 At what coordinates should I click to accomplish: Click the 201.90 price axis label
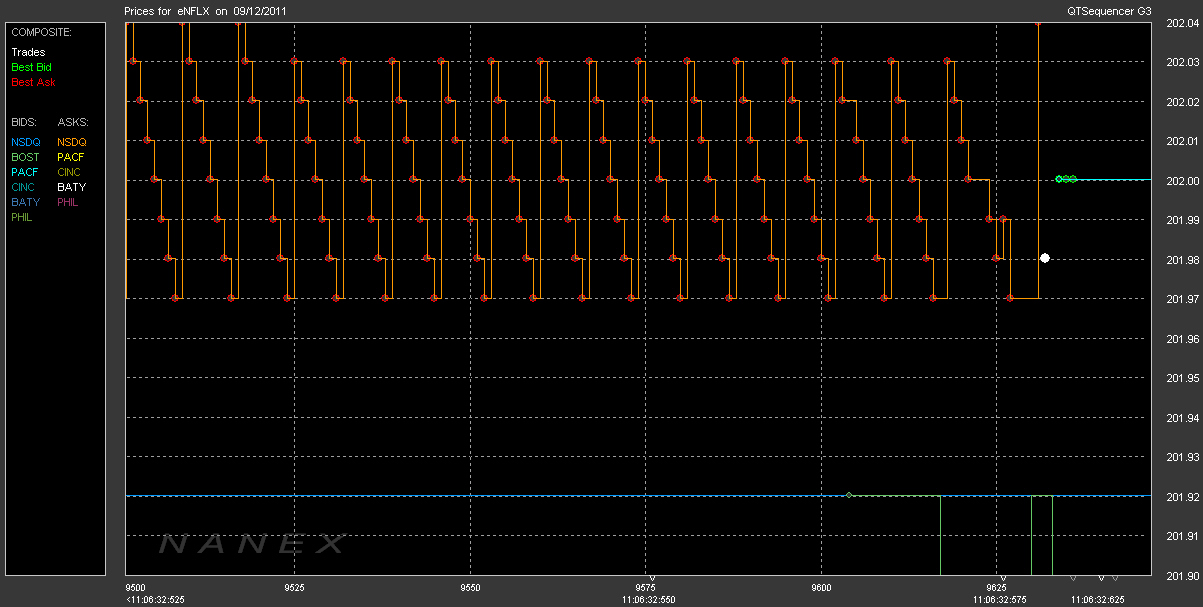[1183, 575]
